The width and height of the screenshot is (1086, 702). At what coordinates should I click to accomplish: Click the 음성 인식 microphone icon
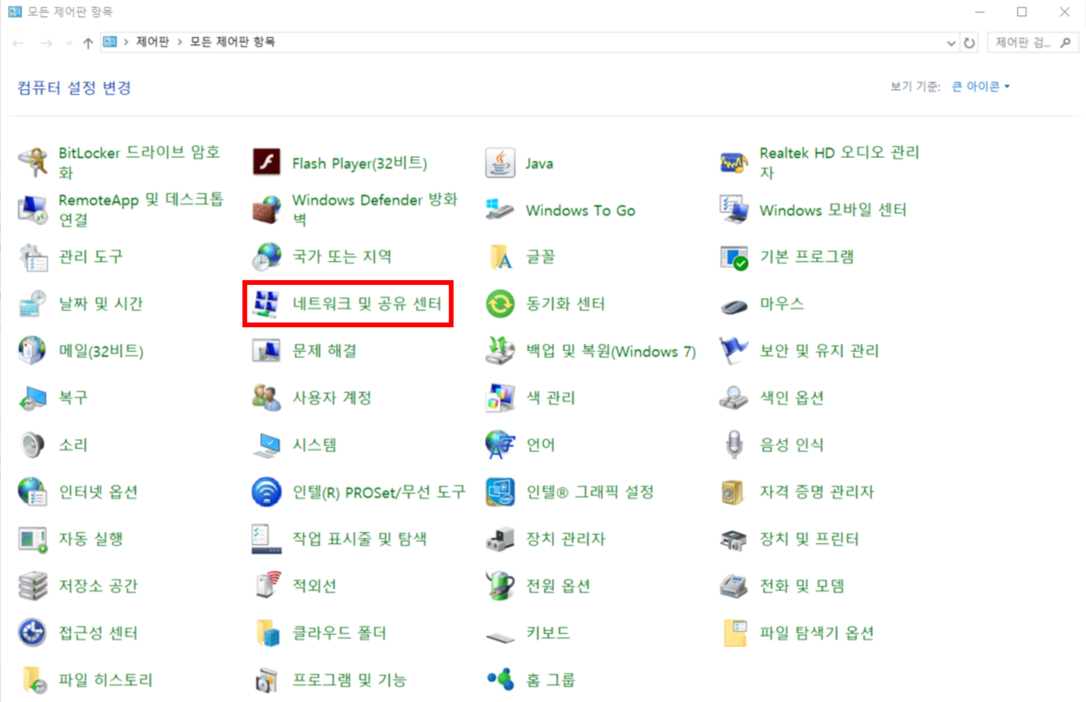pos(734,444)
